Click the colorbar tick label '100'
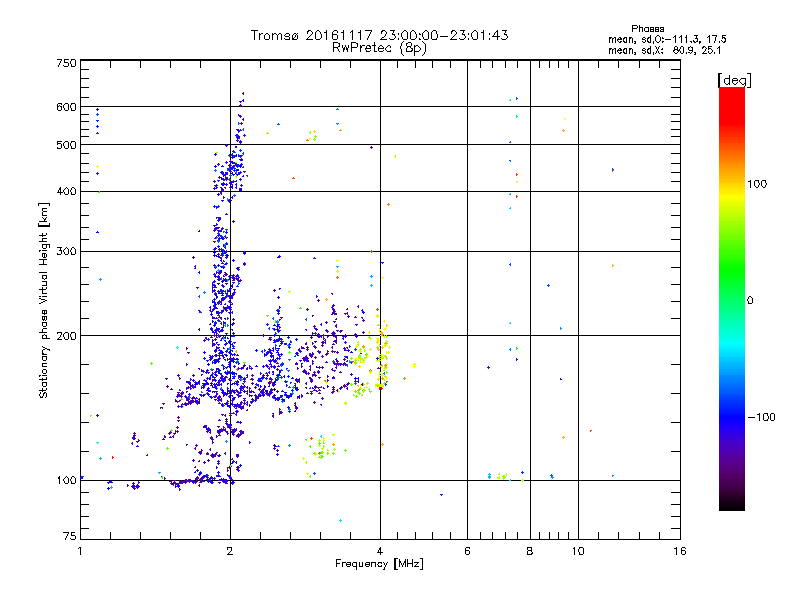 tap(757, 184)
